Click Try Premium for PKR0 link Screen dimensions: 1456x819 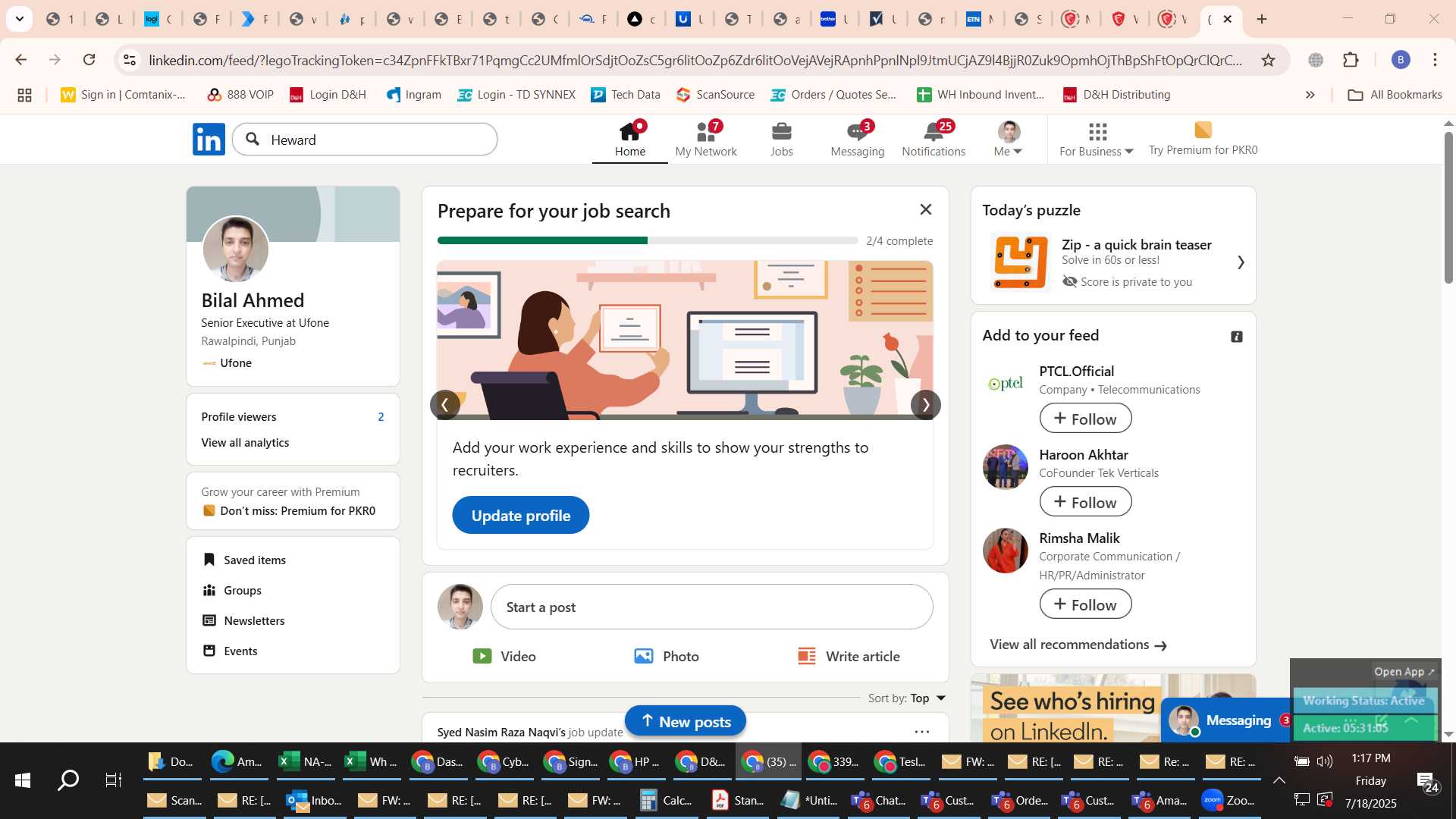(x=1203, y=140)
